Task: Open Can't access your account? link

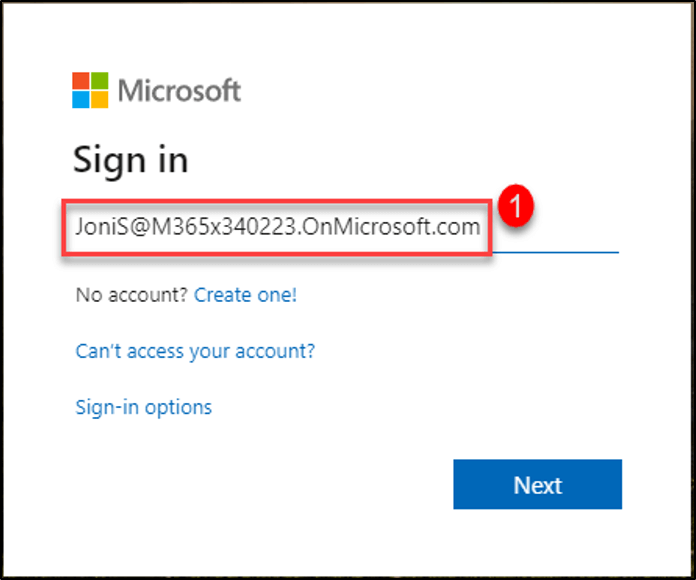Action: pos(195,351)
